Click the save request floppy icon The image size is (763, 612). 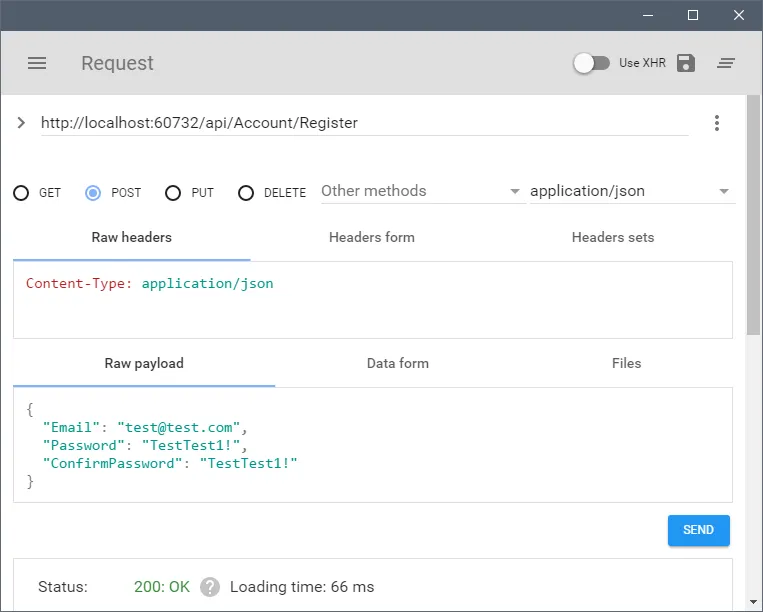[686, 63]
